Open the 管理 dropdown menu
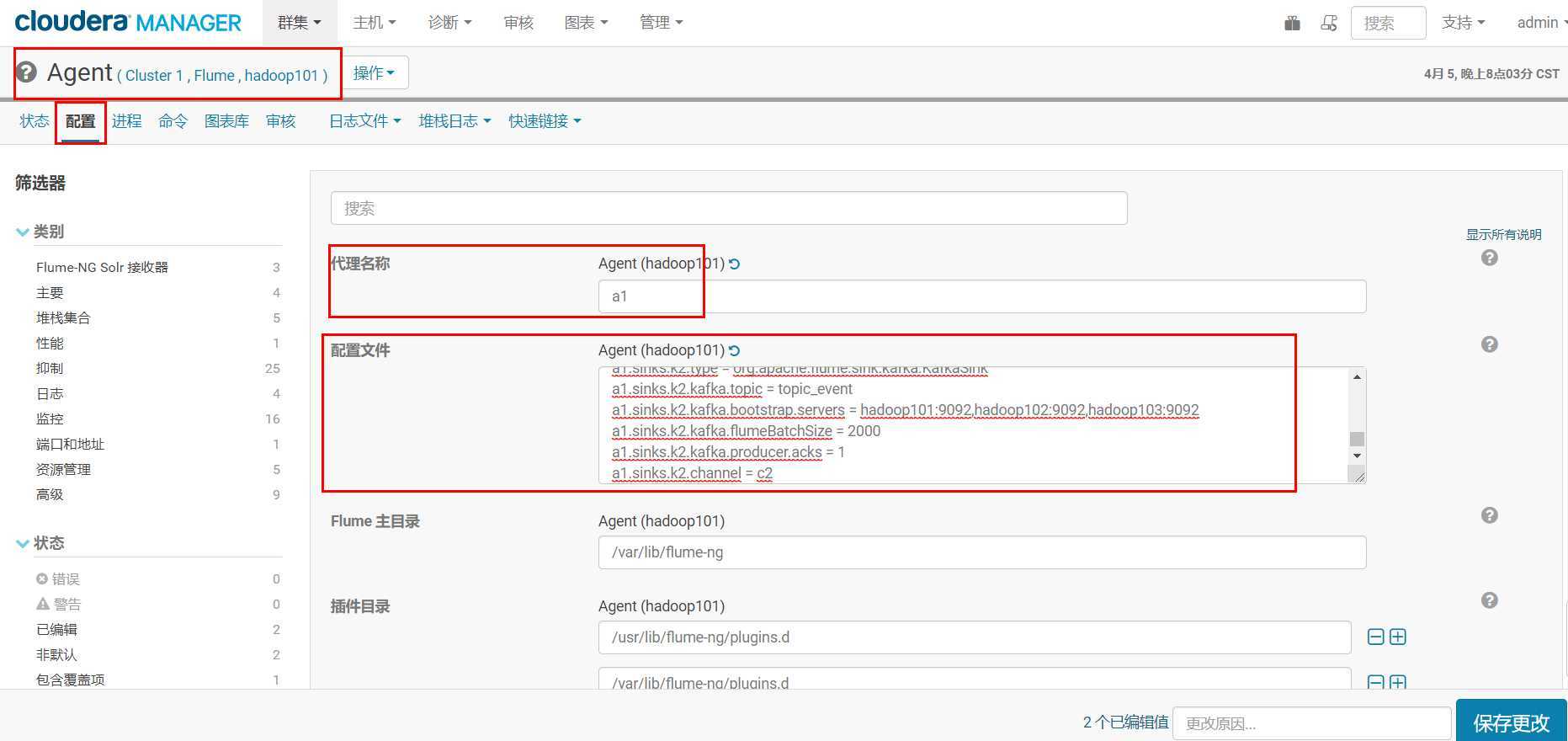Viewport: 1568px width, 741px height. (x=661, y=23)
